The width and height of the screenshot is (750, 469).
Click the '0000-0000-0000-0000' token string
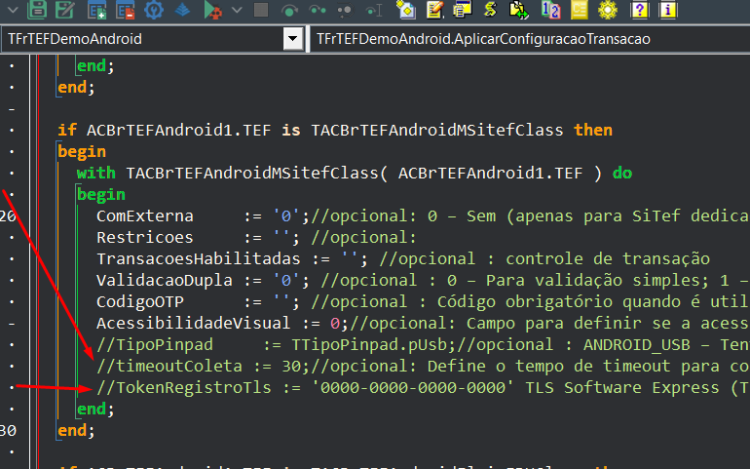[412, 388]
